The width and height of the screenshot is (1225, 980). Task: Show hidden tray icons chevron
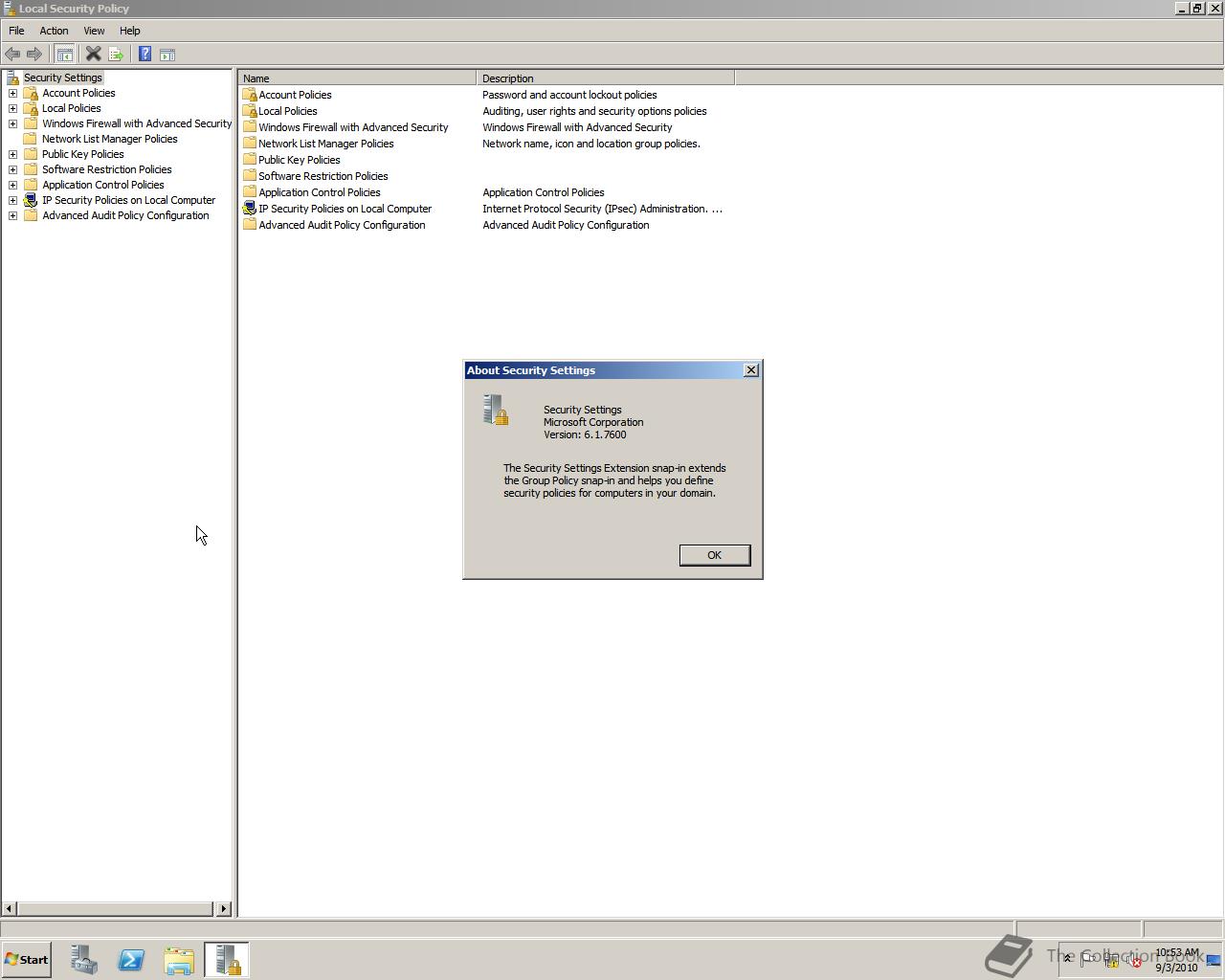[x=1067, y=959]
